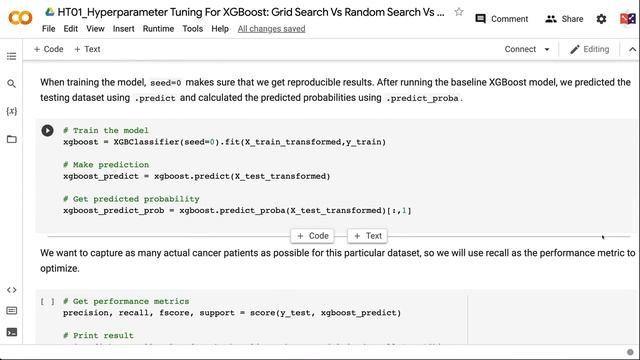640x360 pixels.
Task: Click the Connect button
Action: [520, 49]
